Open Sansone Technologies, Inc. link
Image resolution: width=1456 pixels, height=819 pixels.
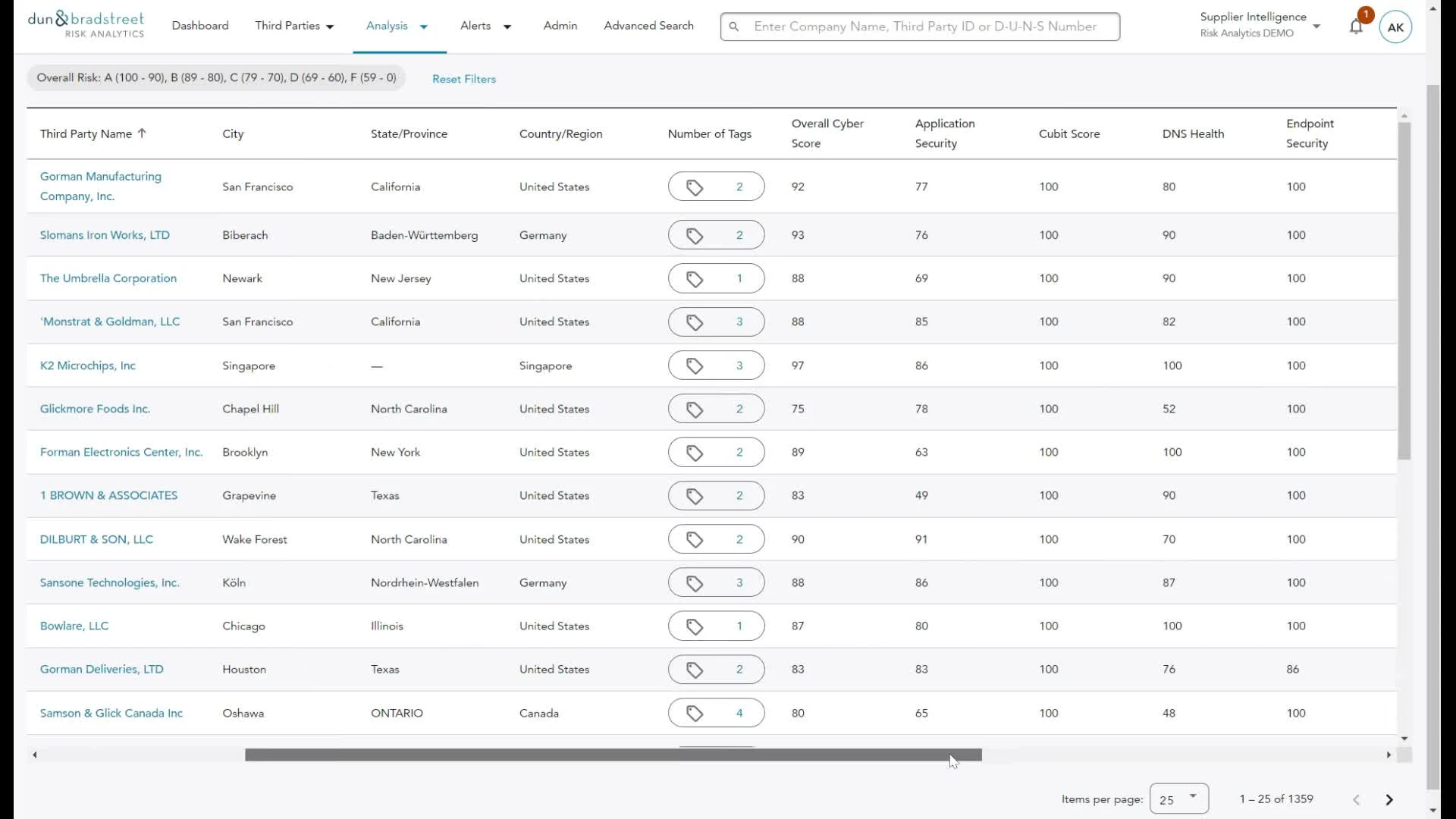tap(110, 582)
